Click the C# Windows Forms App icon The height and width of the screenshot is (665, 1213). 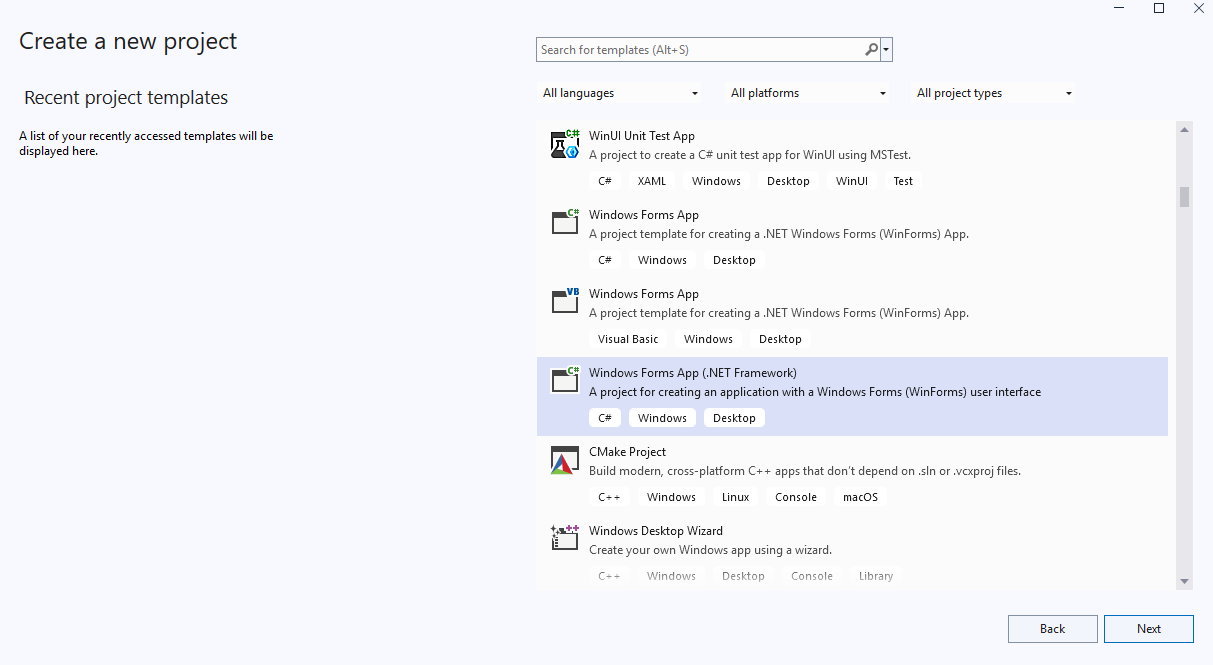pos(565,222)
